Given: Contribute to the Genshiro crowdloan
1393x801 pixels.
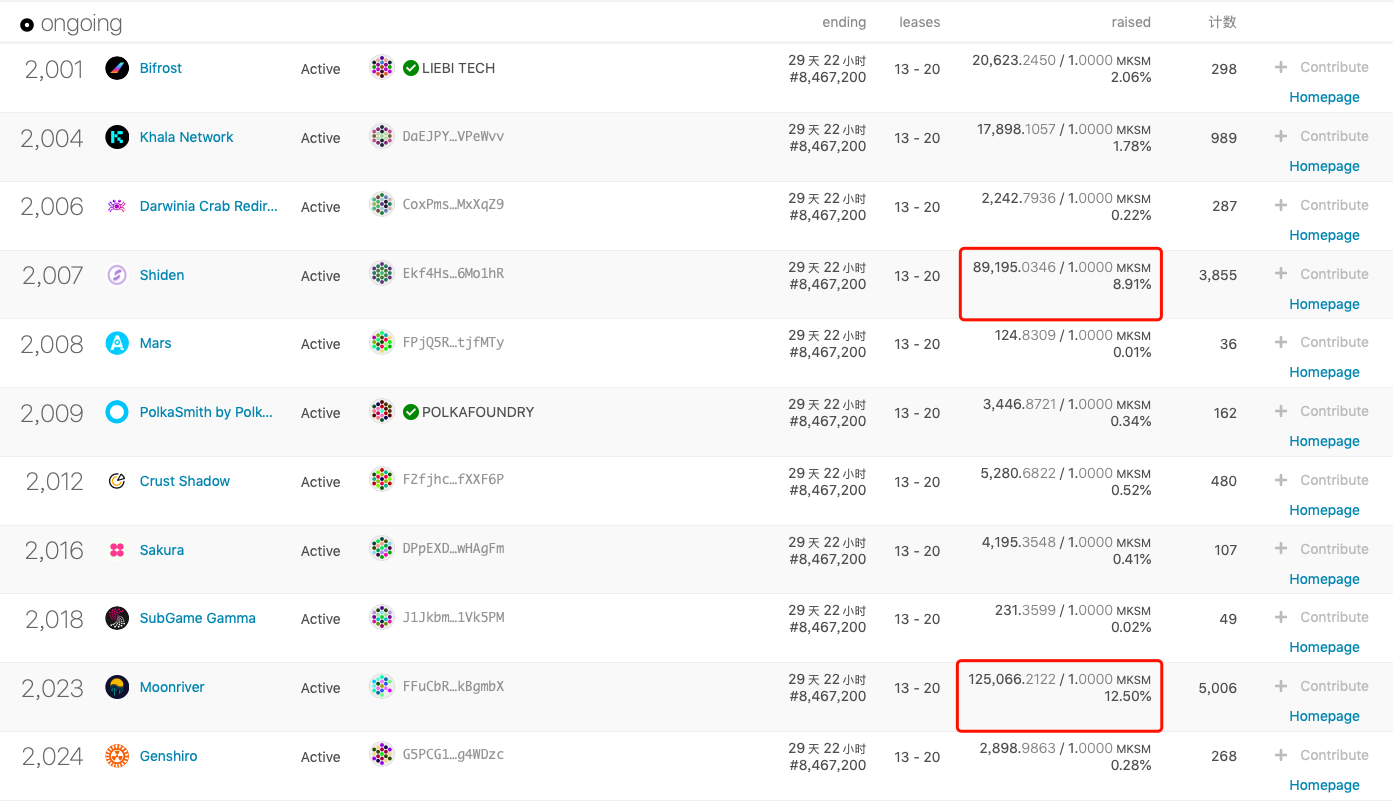Looking at the screenshot, I should 1321,755.
